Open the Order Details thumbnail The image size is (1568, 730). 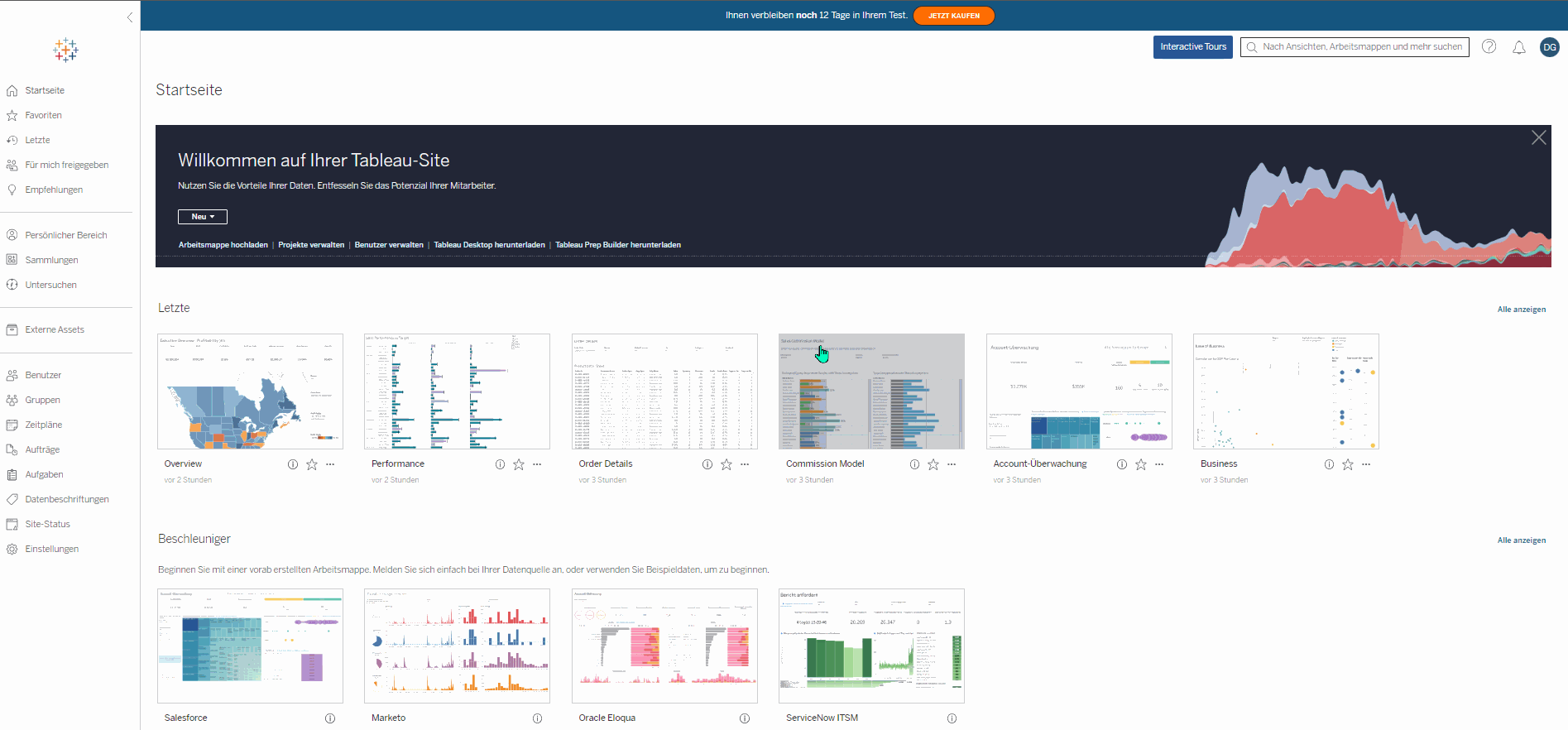[x=664, y=391]
